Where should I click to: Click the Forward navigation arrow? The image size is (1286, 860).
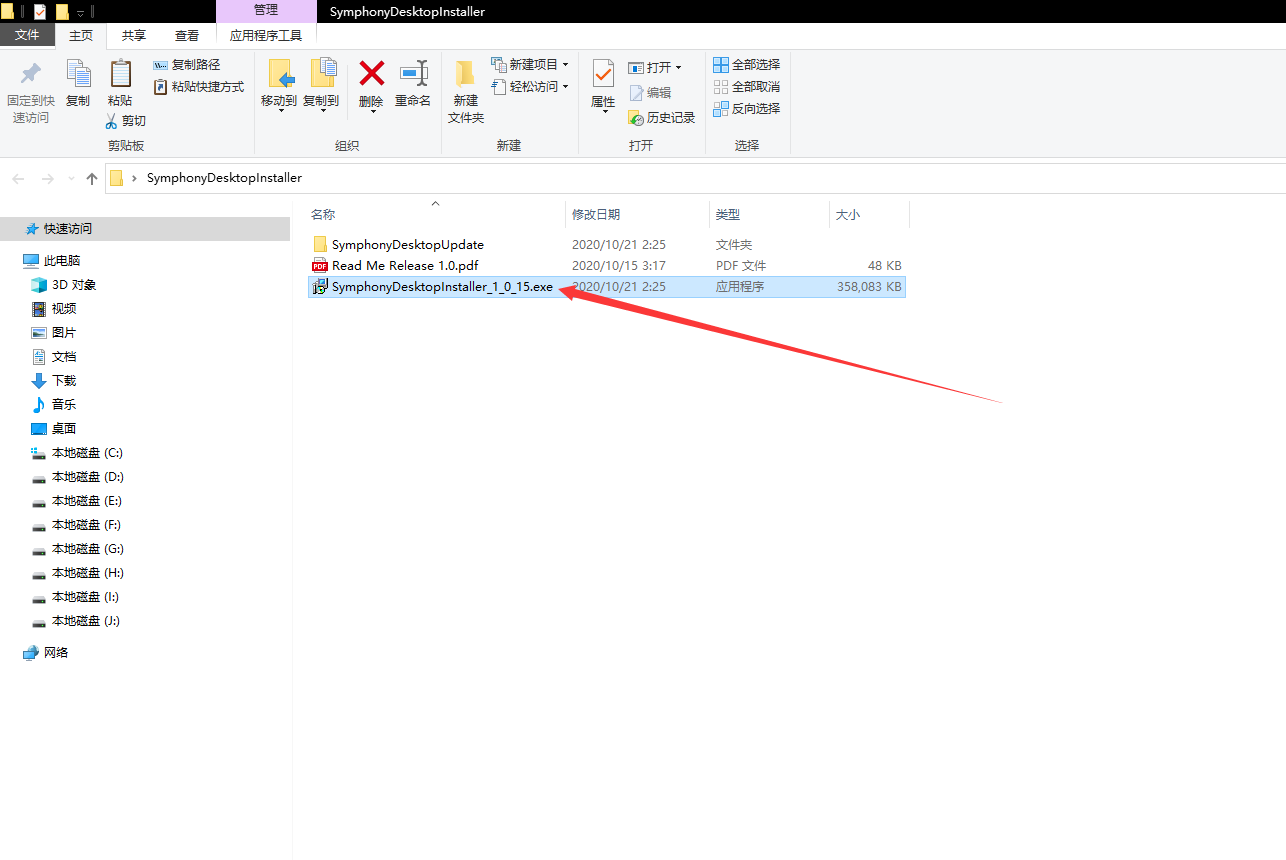click(x=47, y=178)
